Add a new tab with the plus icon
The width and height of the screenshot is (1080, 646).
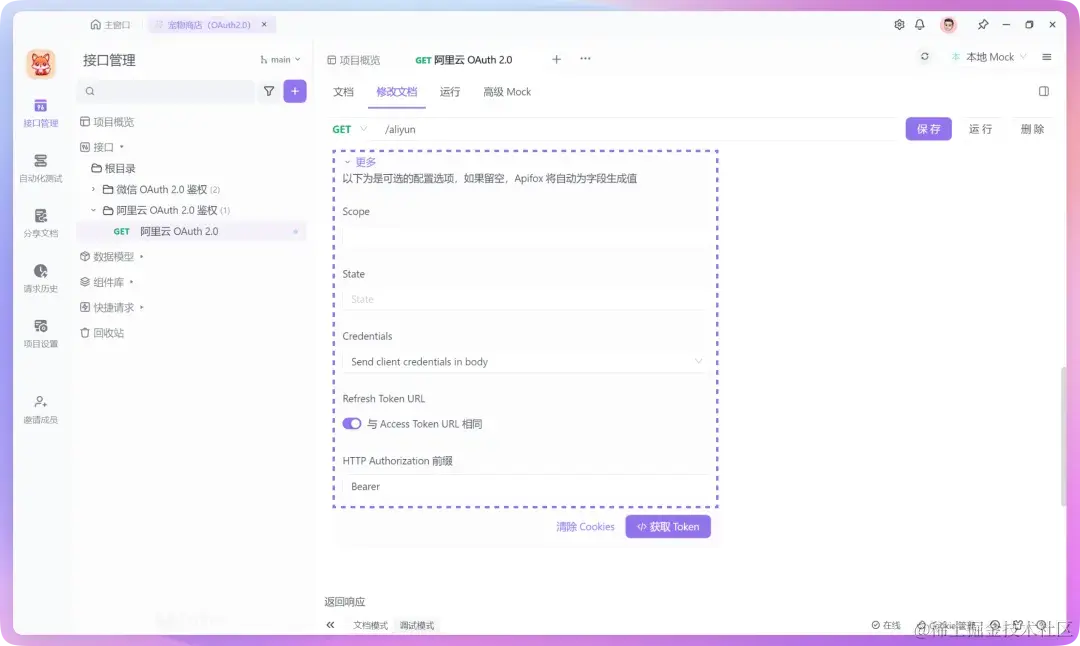(x=556, y=59)
